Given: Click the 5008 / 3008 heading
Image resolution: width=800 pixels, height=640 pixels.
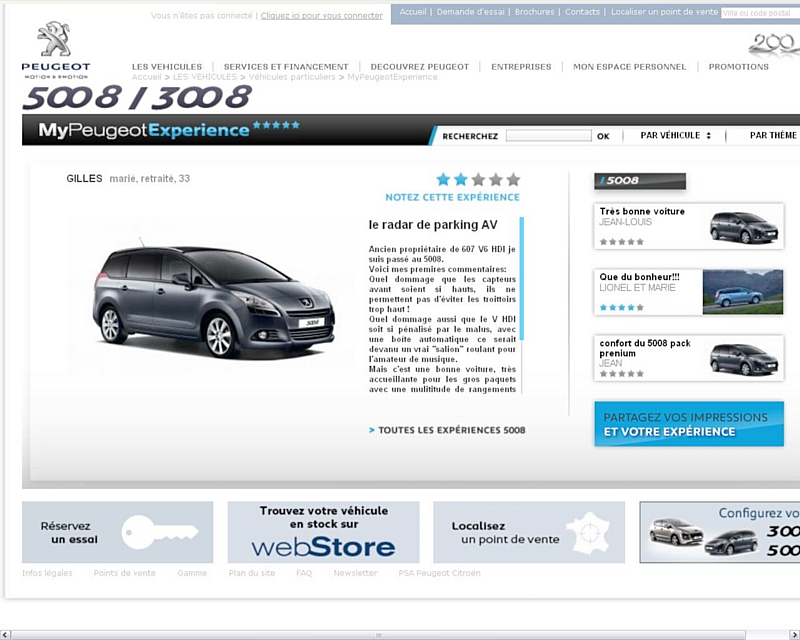Looking at the screenshot, I should [137, 97].
